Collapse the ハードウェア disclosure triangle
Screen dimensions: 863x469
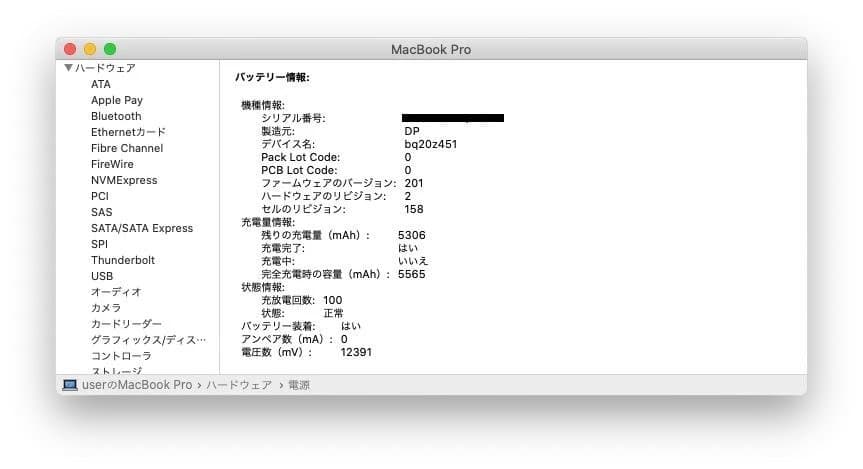pos(68,68)
